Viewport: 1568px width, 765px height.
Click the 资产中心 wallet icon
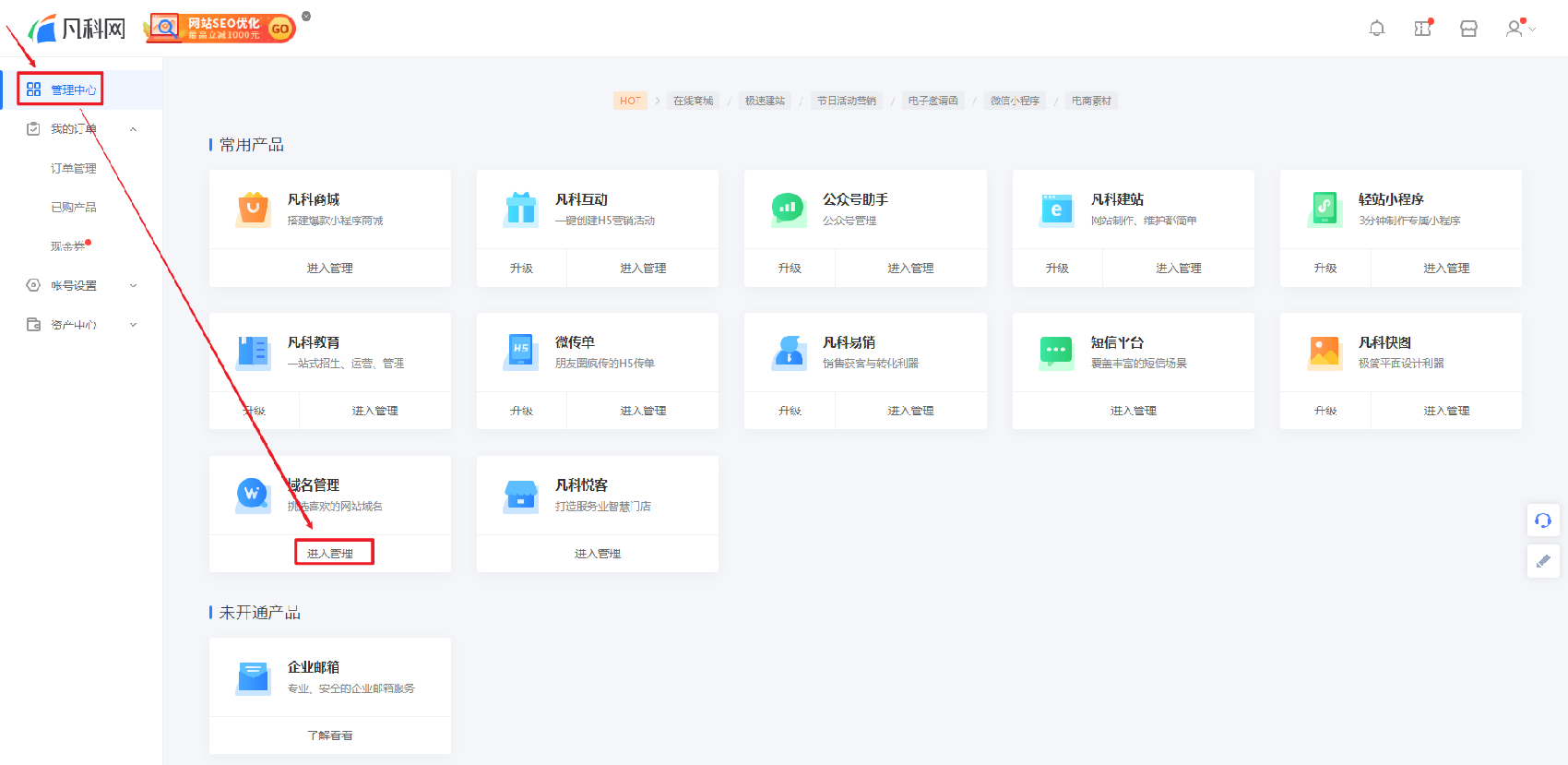tap(33, 325)
